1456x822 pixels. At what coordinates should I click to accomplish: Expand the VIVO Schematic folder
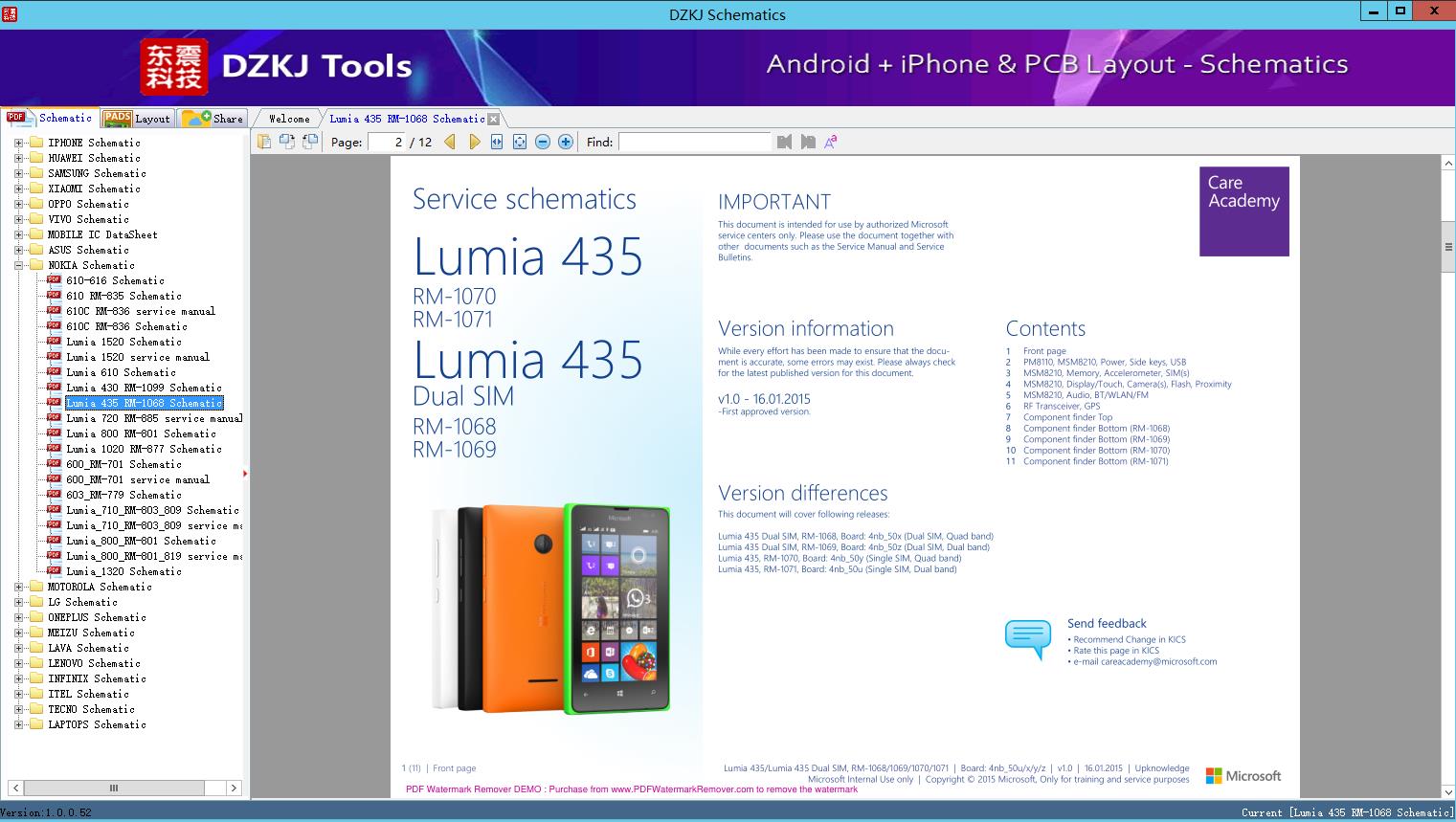tap(18, 219)
